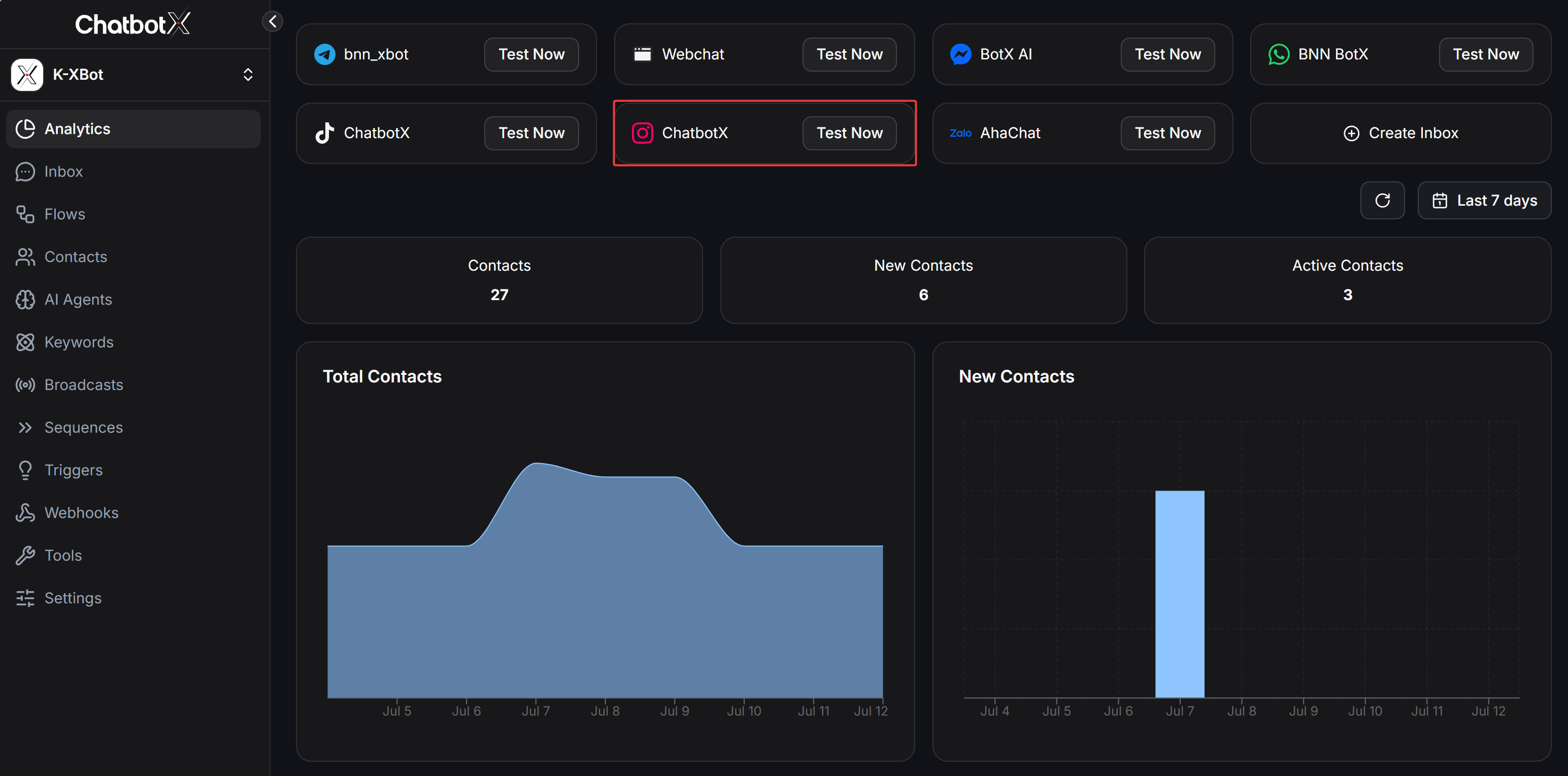Click Test Now for AhaChat Zalo
Viewport: 1568px width, 776px height.
pos(1167,133)
